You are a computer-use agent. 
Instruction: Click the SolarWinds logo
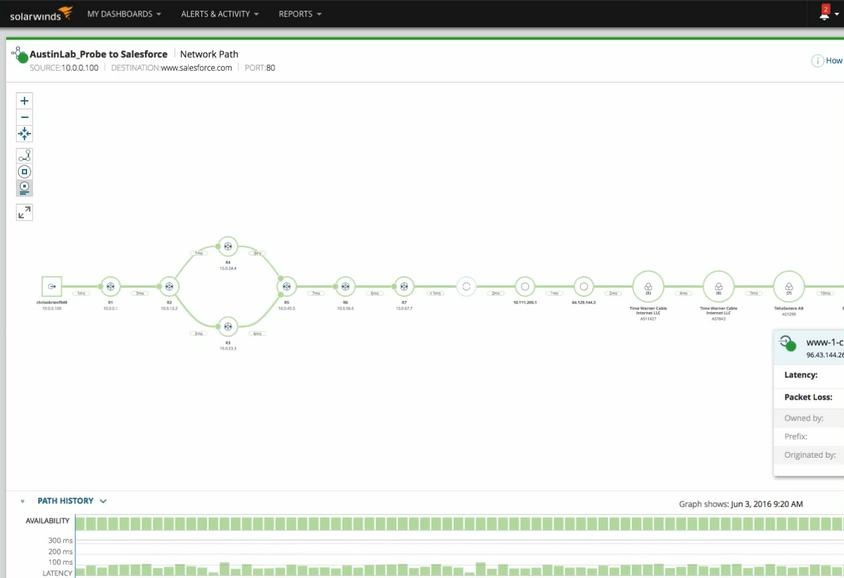41,13
